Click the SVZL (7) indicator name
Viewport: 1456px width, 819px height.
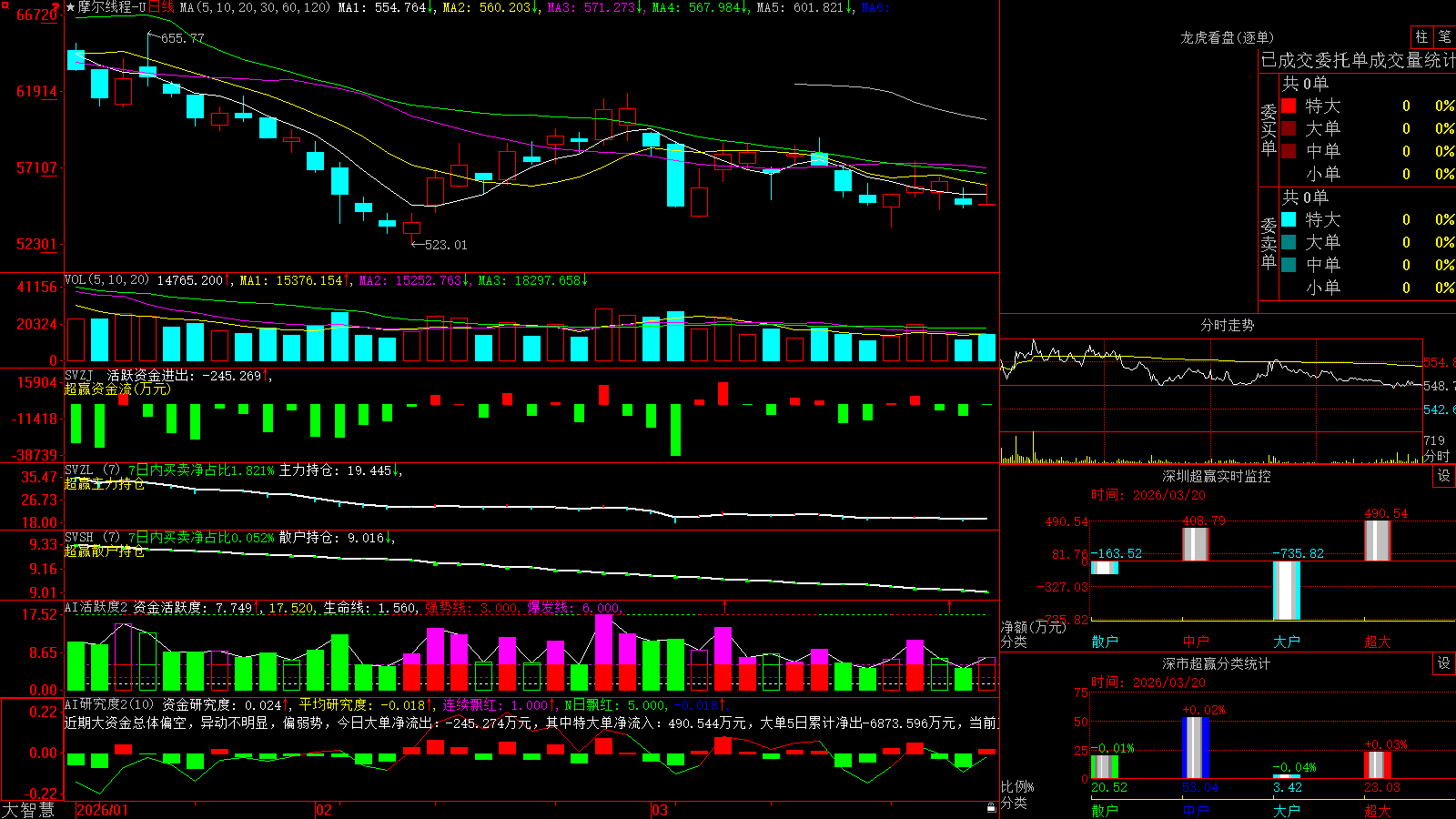pyautogui.click(x=92, y=470)
